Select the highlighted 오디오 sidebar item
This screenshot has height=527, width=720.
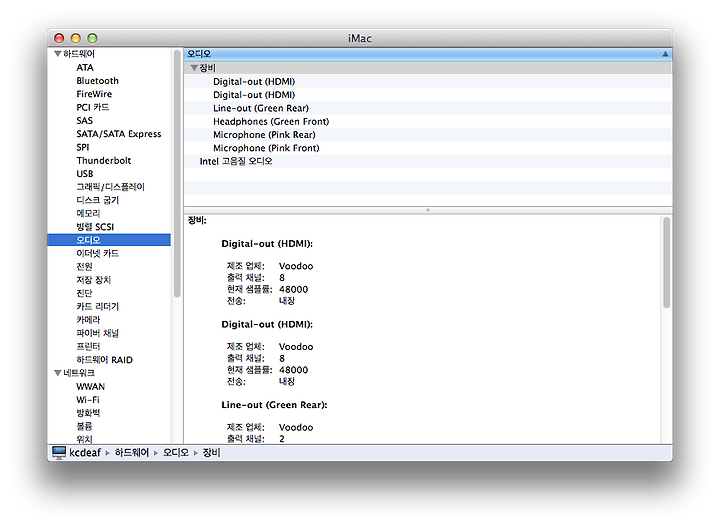click(109, 240)
